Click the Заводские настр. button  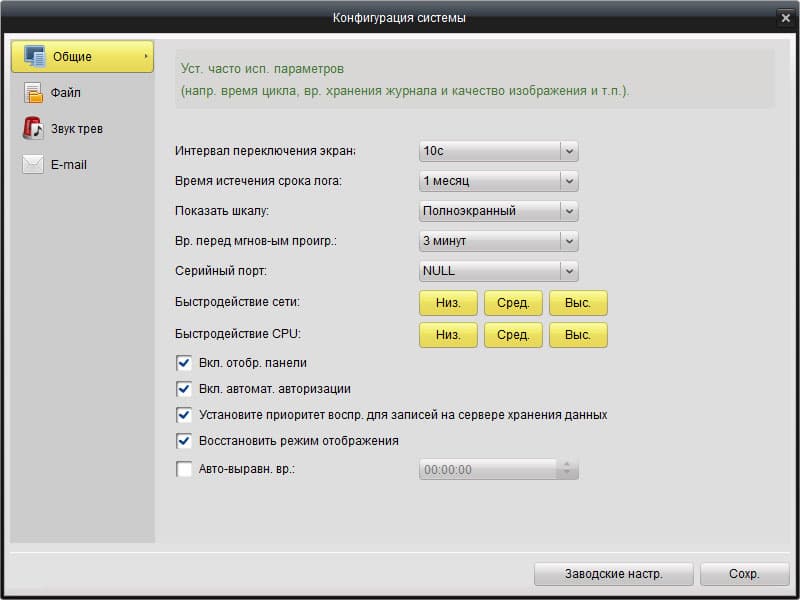coord(613,574)
